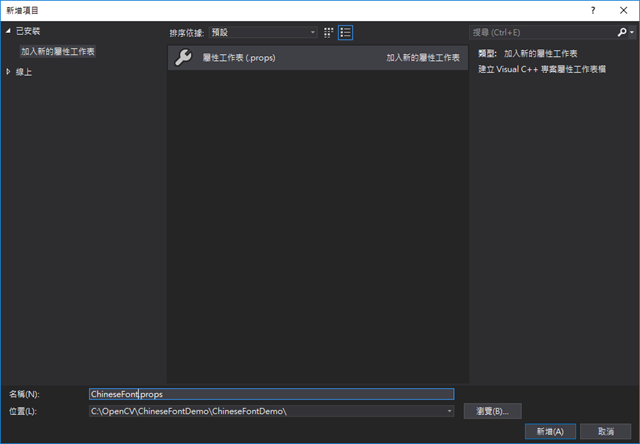Open the search options dropdown arrow
Screen dimensions: 640x444
coord(632,32)
